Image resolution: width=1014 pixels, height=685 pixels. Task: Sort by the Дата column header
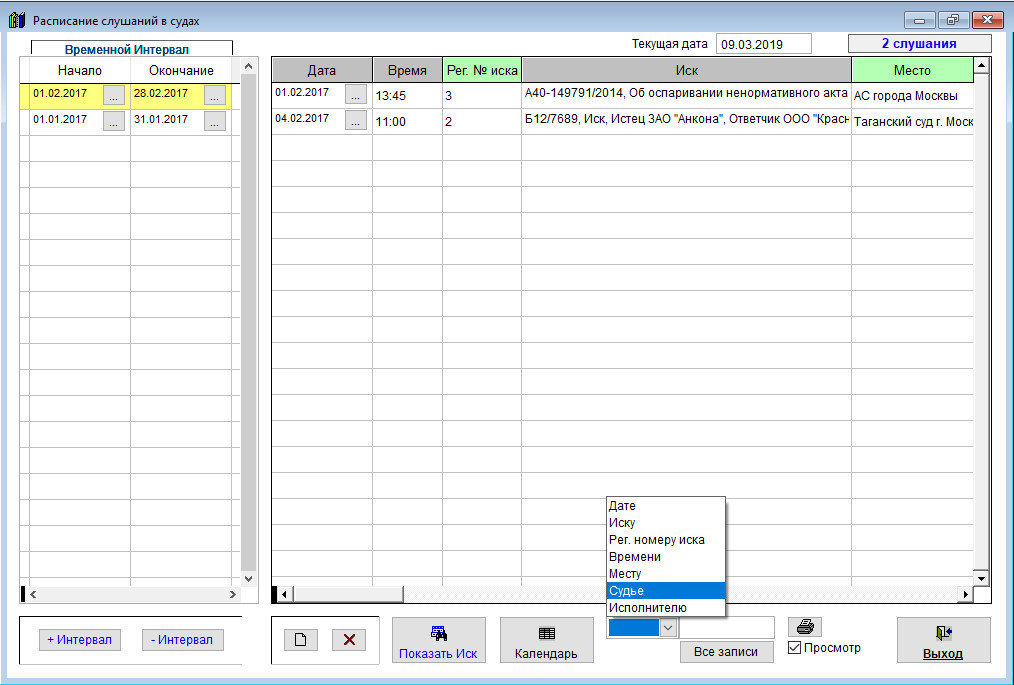(322, 70)
